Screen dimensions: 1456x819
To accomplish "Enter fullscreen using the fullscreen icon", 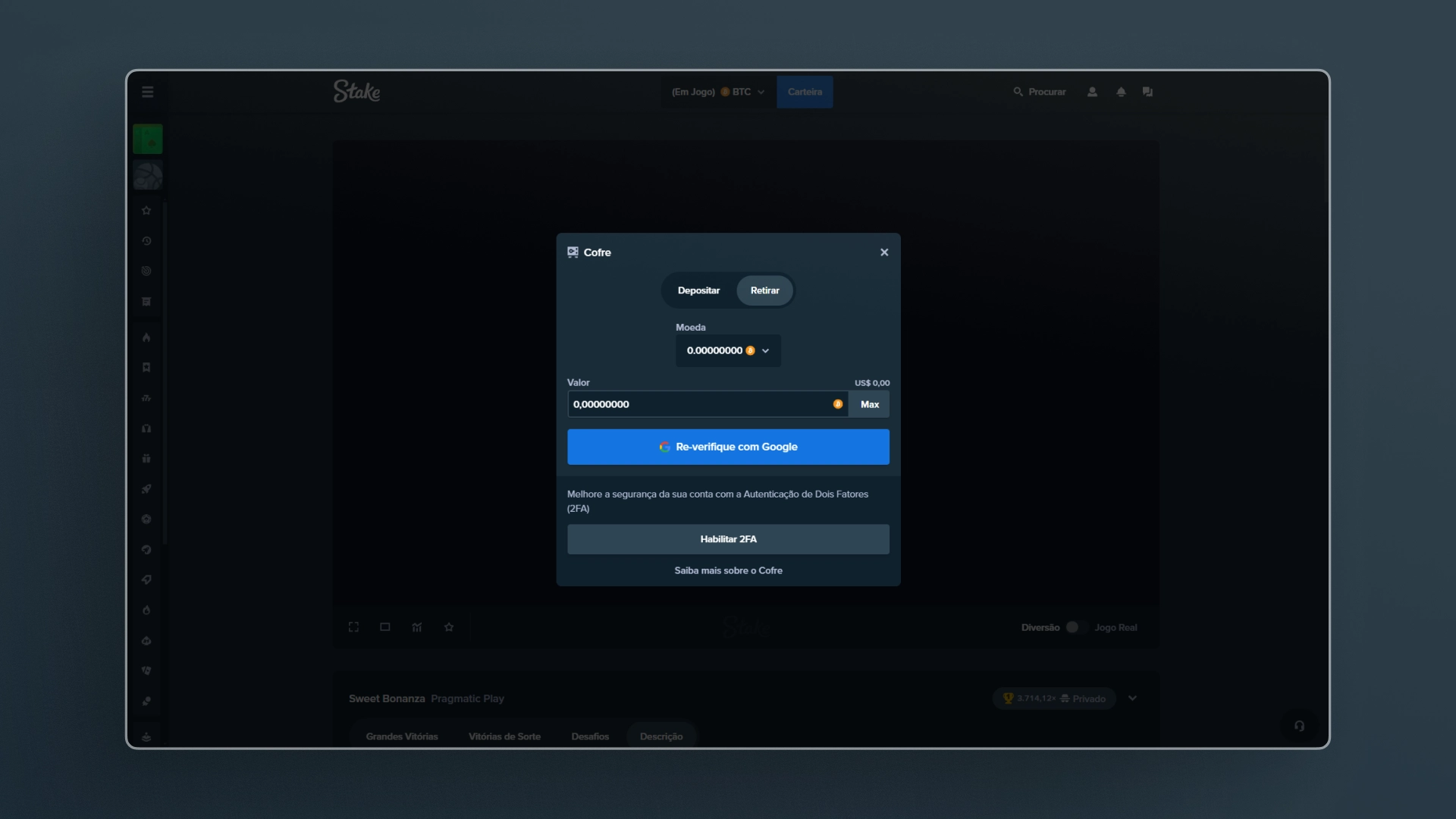I will tap(353, 627).
